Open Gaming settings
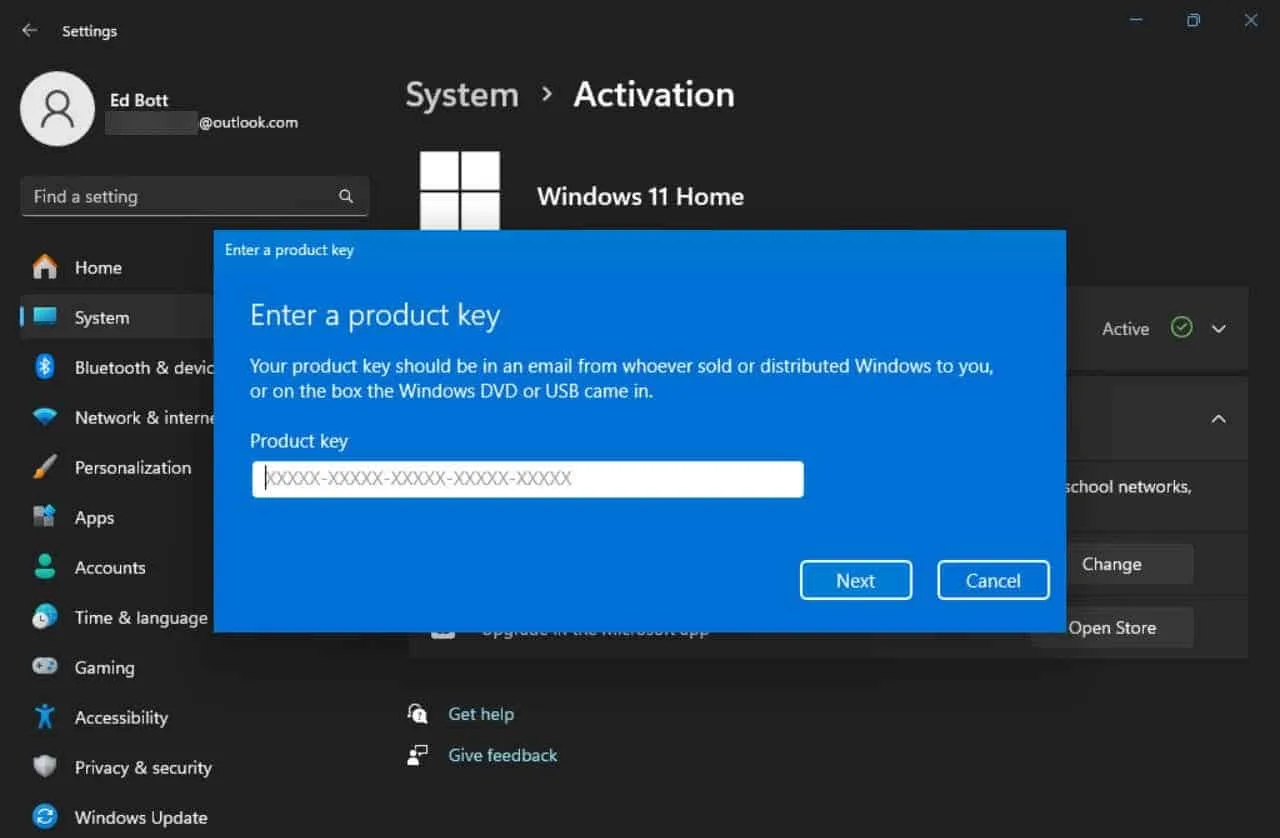The width and height of the screenshot is (1280, 838). tap(105, 667)
